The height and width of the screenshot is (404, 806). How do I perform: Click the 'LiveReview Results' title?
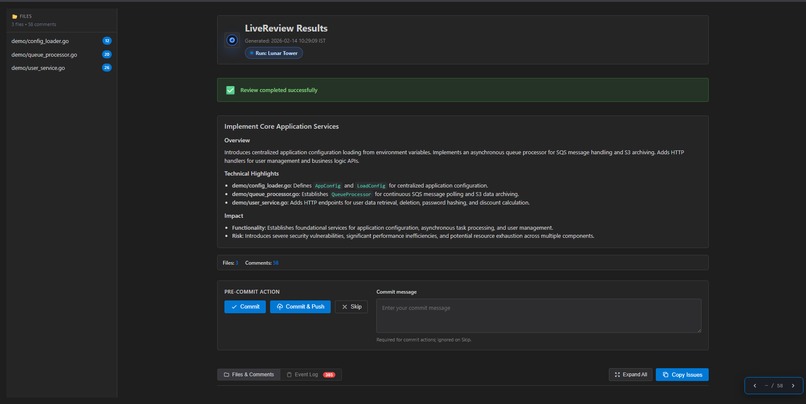[x=286, y=28]
